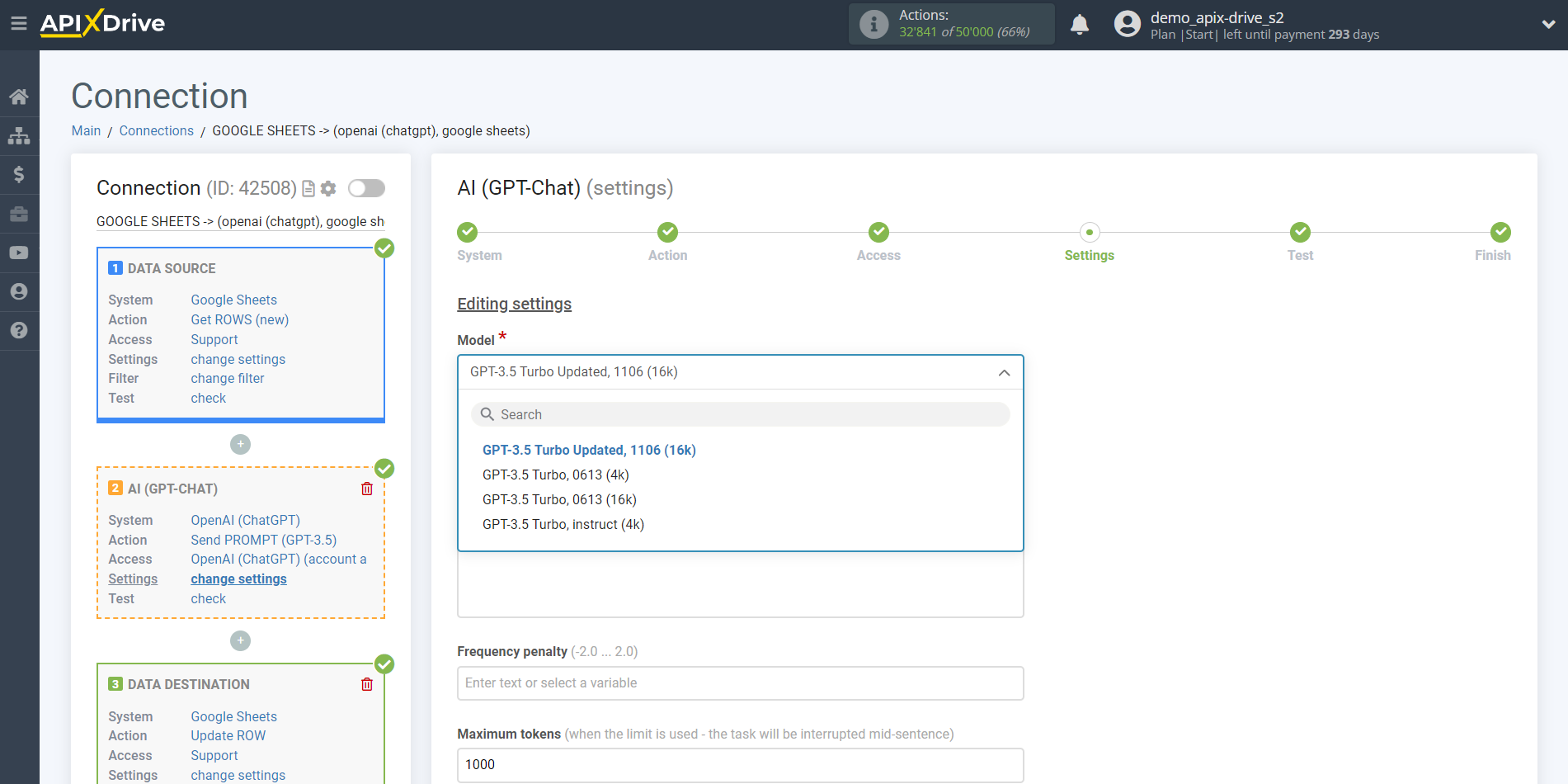Open the Main breadcrumb link

pyautogui.click(x=86, y=130)
